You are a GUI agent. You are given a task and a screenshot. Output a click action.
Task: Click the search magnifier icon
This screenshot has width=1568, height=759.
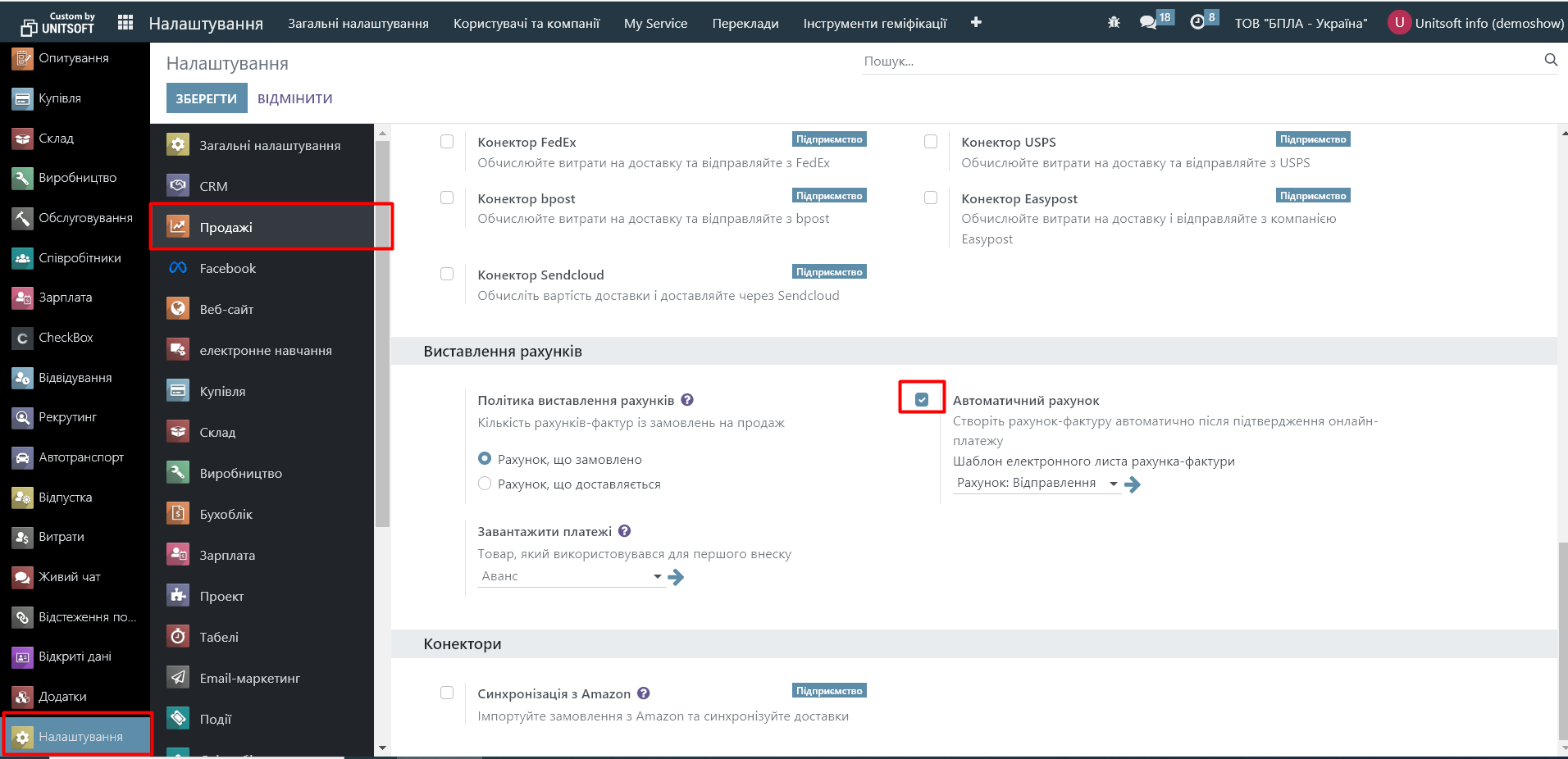[x=1551, y=60]
